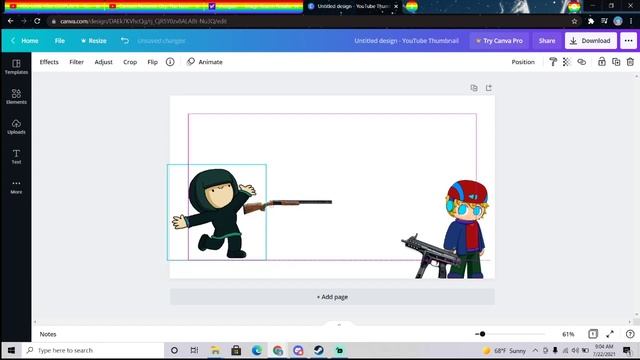
Task: Click the weather 68°F Sunny widget
Action: coord(504,351)
